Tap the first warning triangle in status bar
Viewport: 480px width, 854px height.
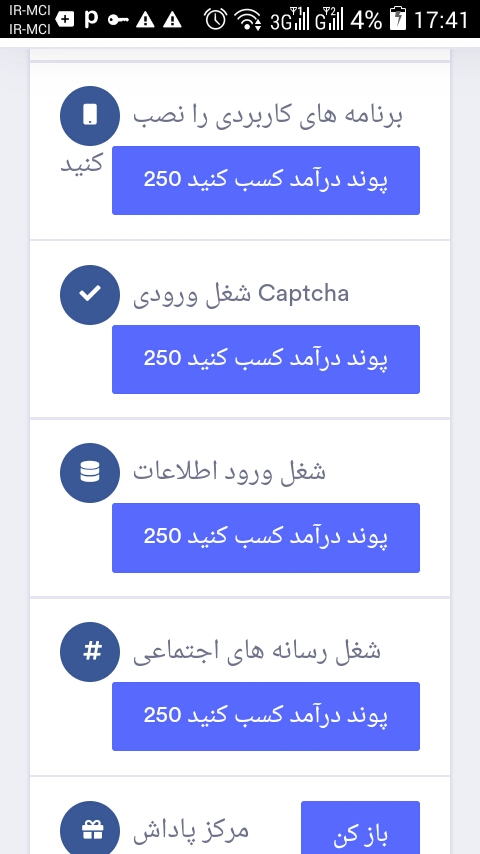(145, 20)
